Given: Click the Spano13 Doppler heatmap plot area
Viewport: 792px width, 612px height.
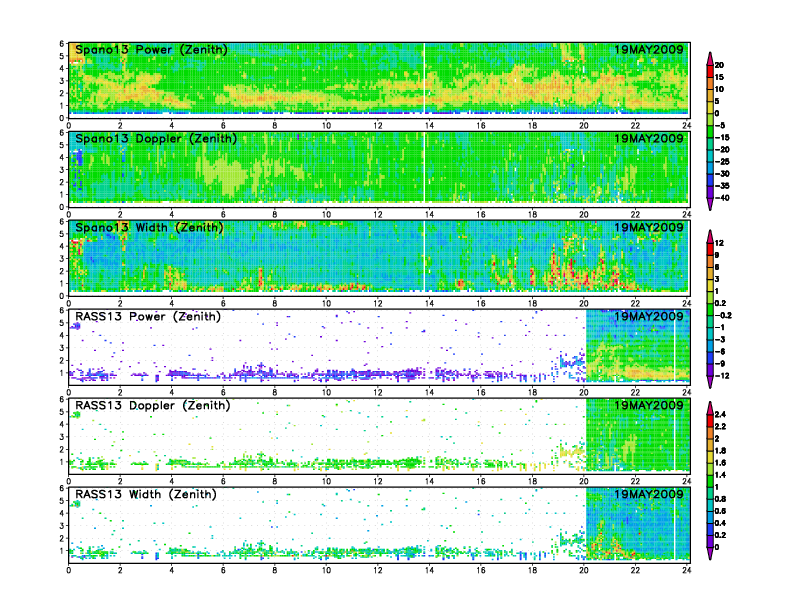Looking at the screenshot, I should coord(379,169).
